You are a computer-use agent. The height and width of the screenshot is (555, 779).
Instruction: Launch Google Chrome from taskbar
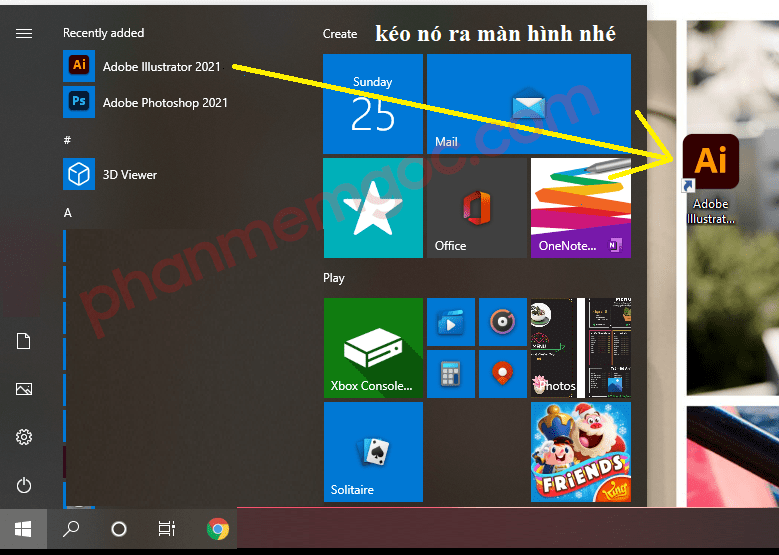[x=218, y=529]
